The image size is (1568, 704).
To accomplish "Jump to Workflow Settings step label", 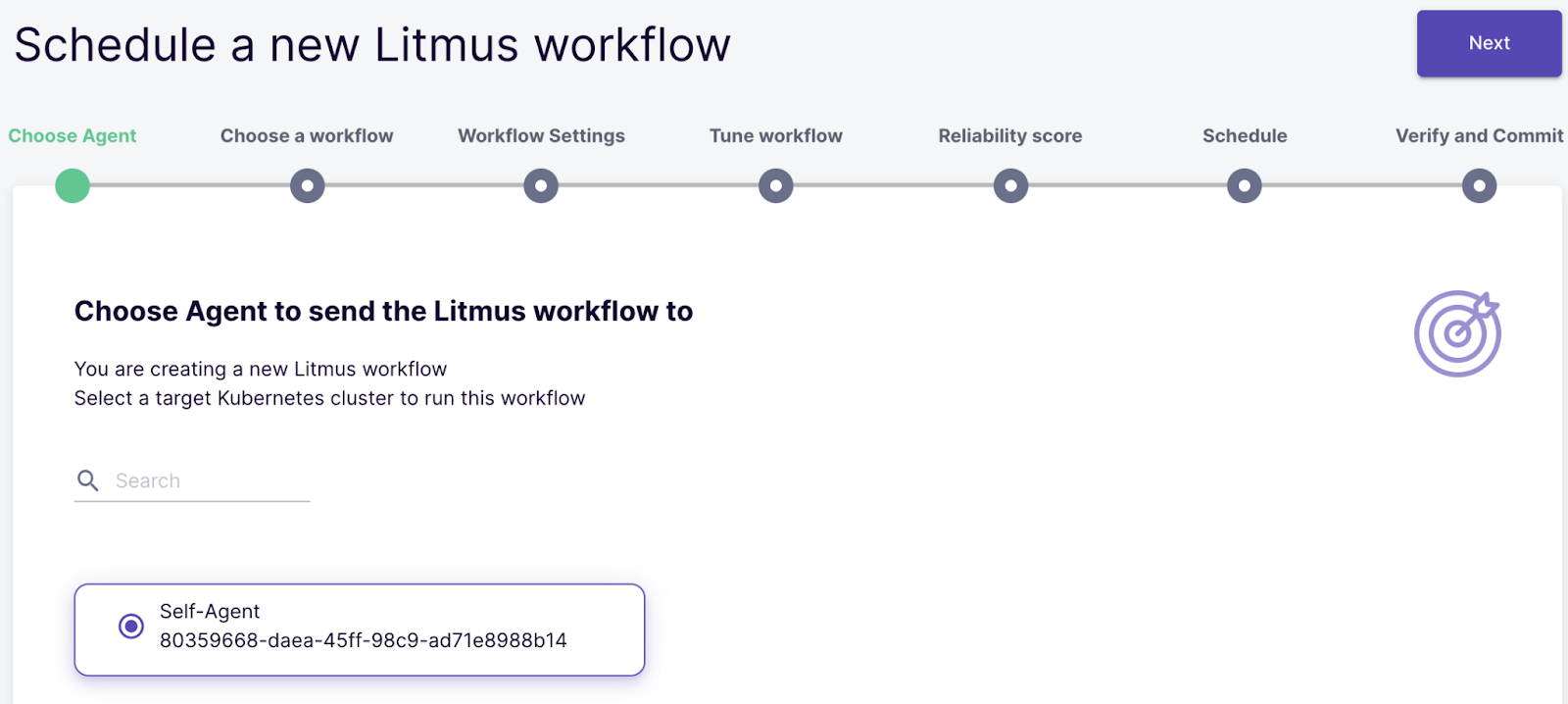I will coord(541,136).
